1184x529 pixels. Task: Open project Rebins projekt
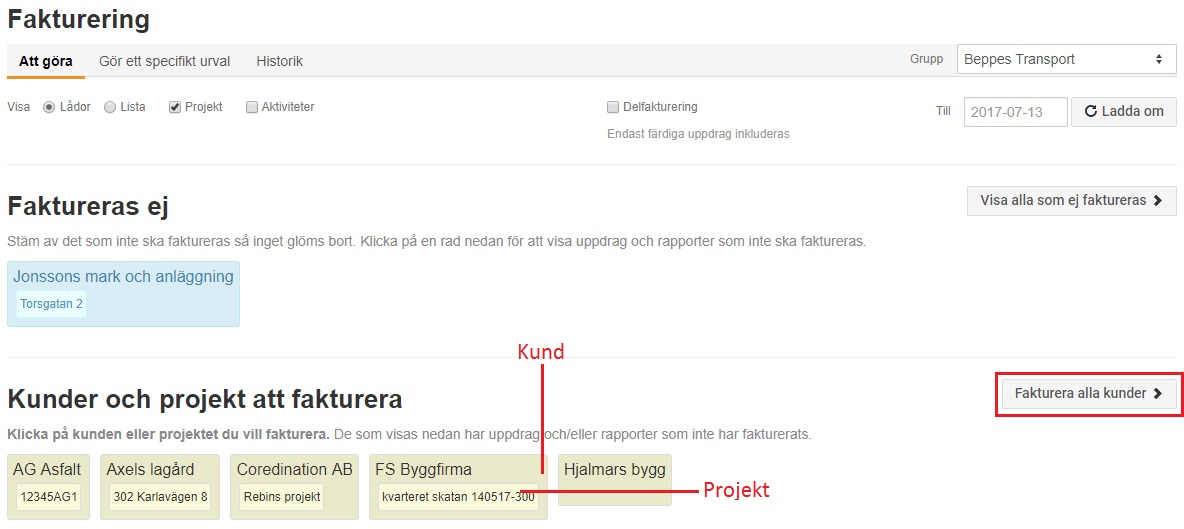[x=282, y=497]
